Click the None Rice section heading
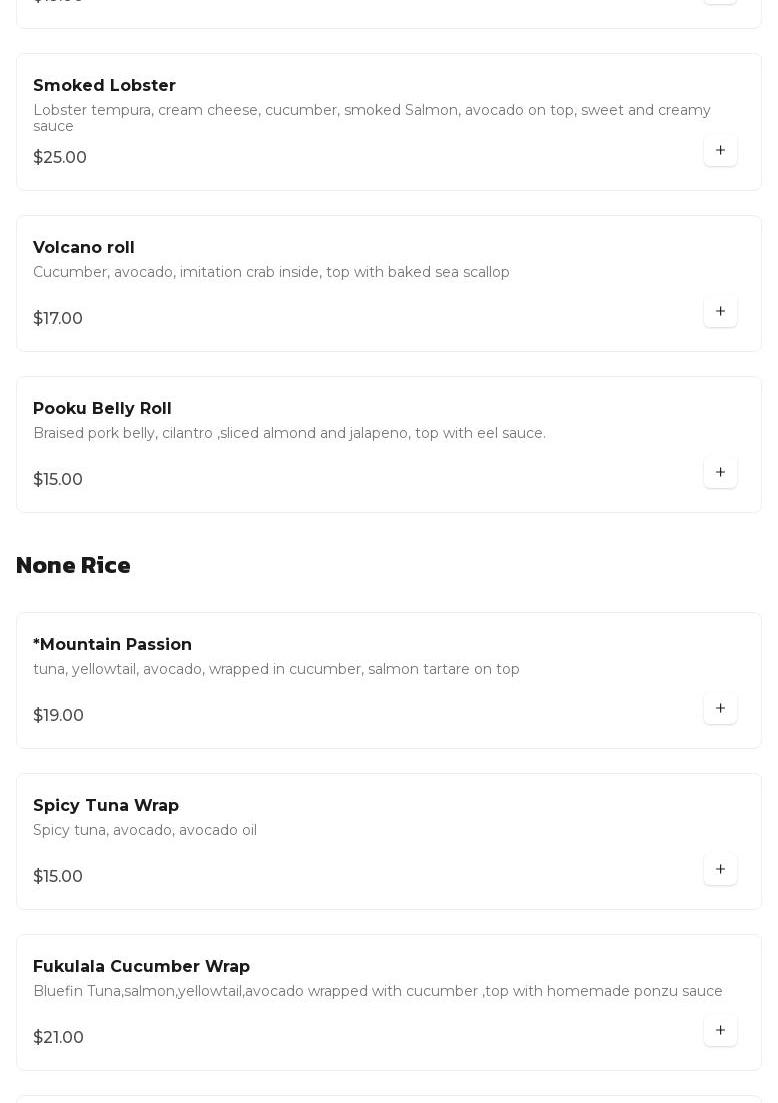 point(73,565)
